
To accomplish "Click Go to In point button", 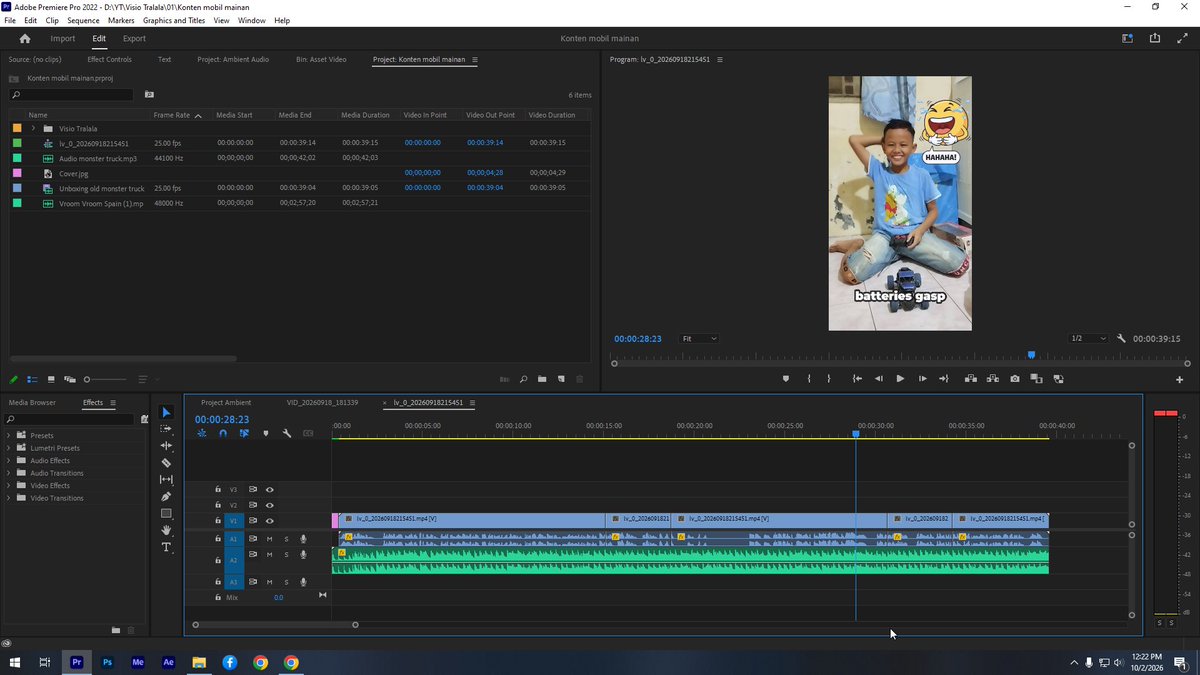I will pyautogui.click(x=857, y=379).
